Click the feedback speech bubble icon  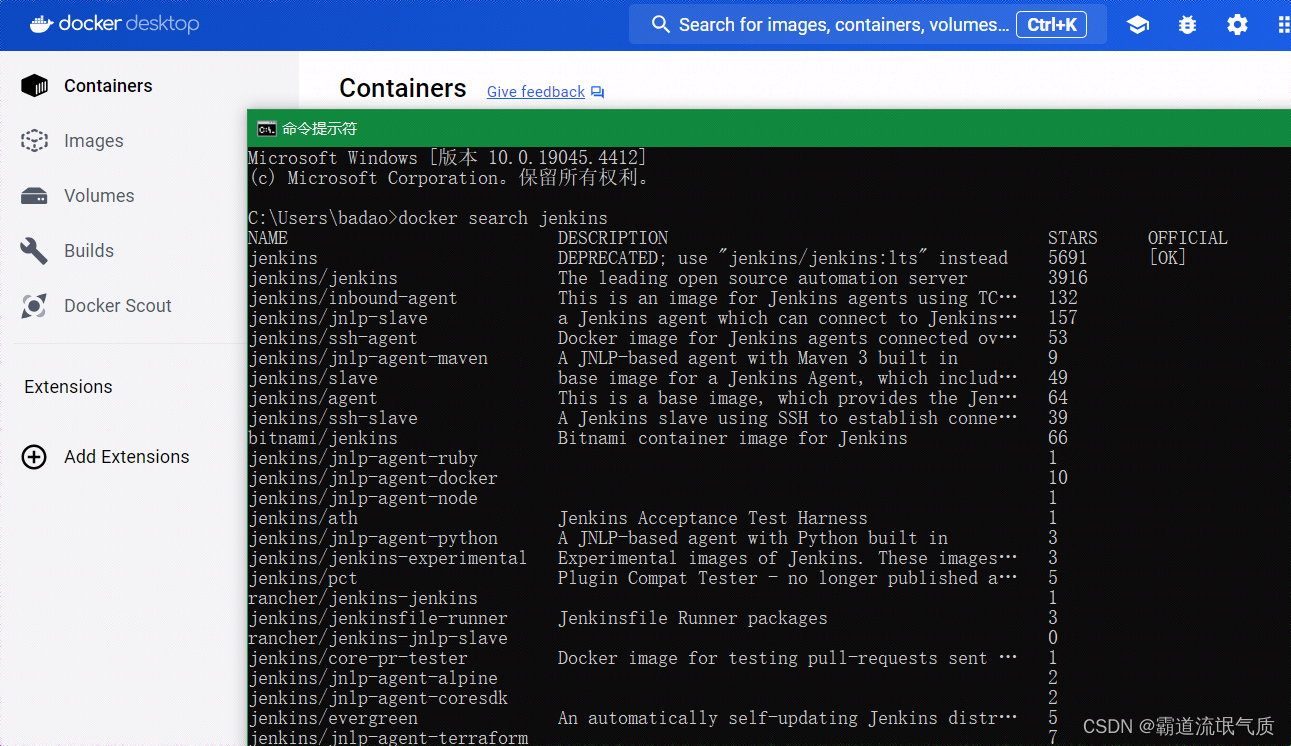click(x=597, y=92)
